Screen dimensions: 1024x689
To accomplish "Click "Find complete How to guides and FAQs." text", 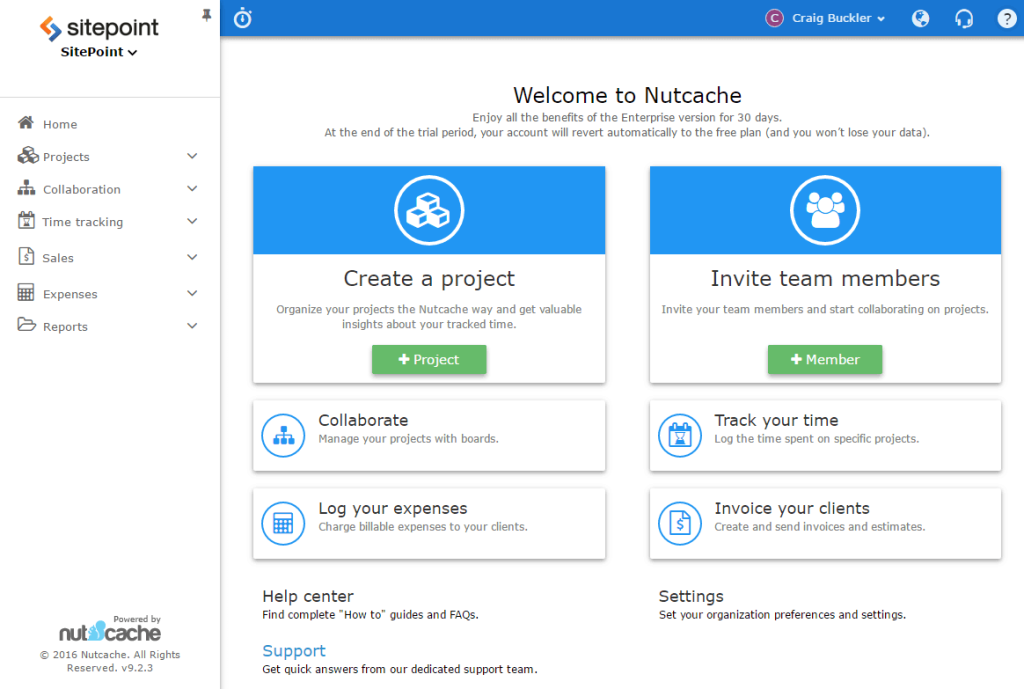I will [x=370, y=615].
